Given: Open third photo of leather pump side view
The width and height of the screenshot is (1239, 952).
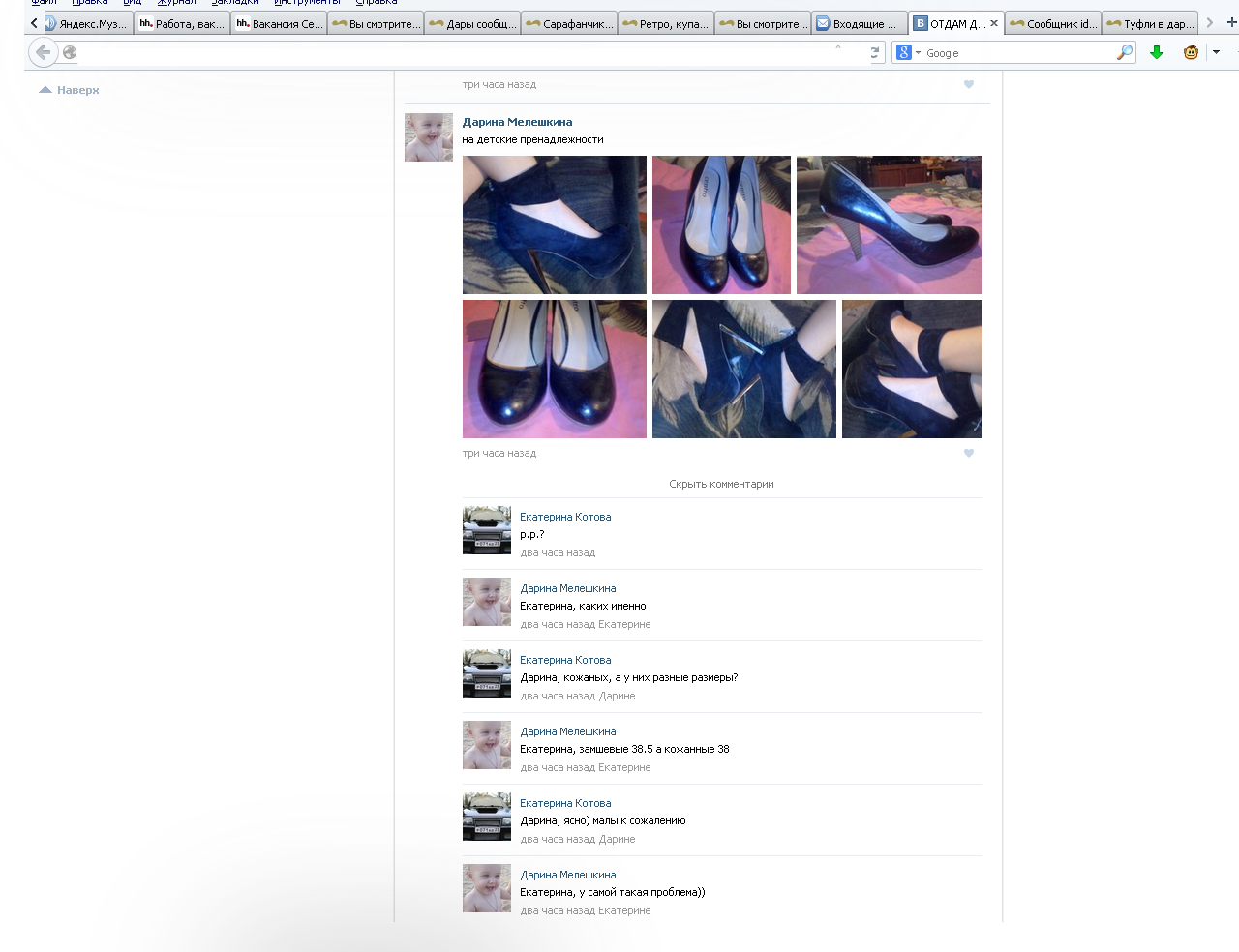Looking at the screenshot, I should pyautogui.click(x=890, y=224).
